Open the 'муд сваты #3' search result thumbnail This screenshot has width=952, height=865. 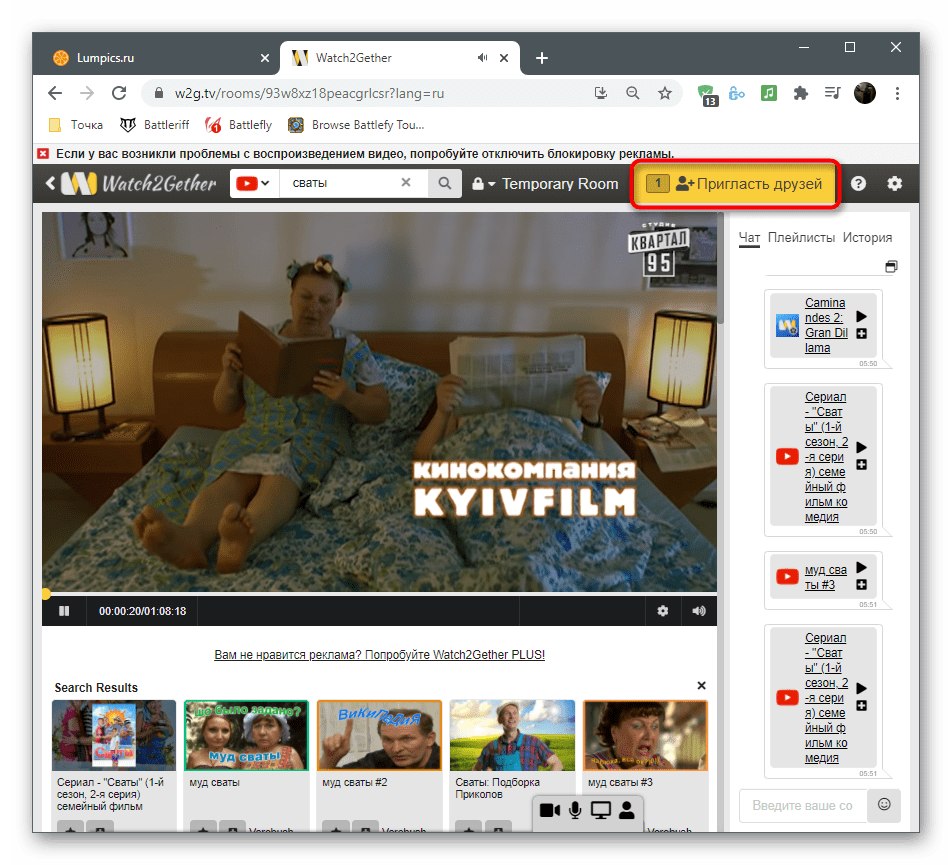[x=645, y=735]
